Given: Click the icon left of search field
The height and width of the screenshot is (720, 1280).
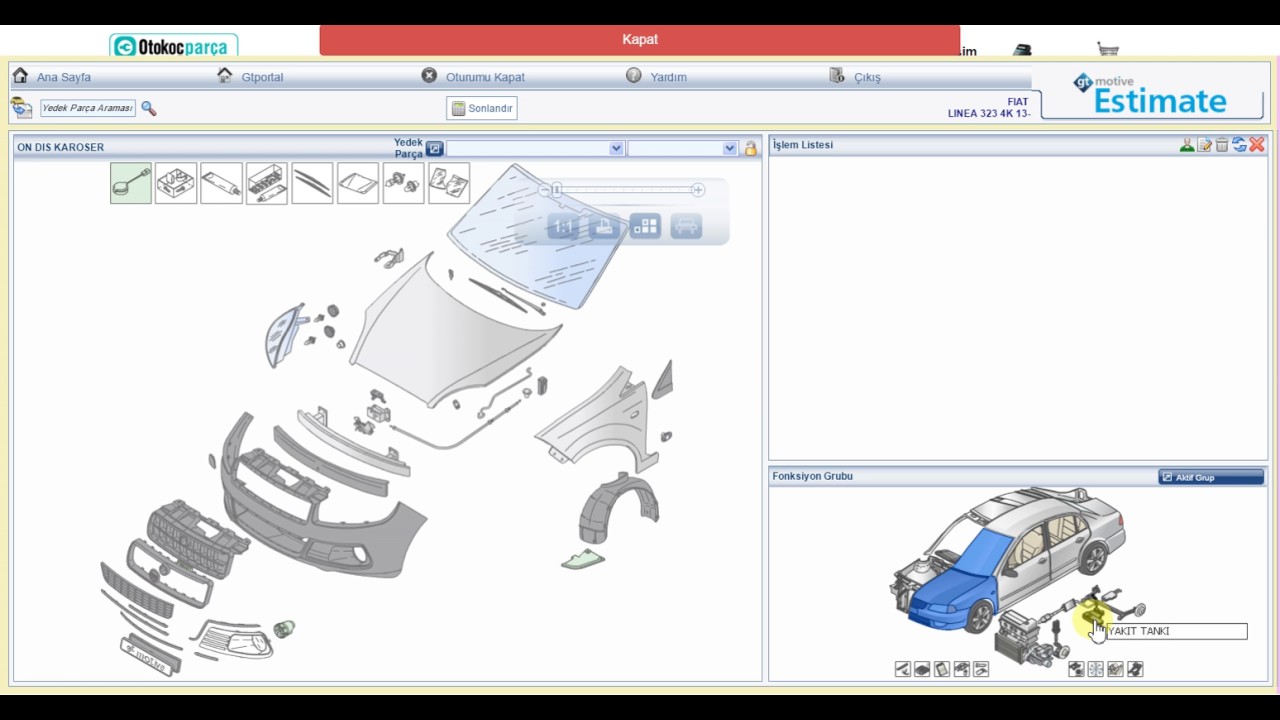Looking at the screenshot, I should click(21, 107).
